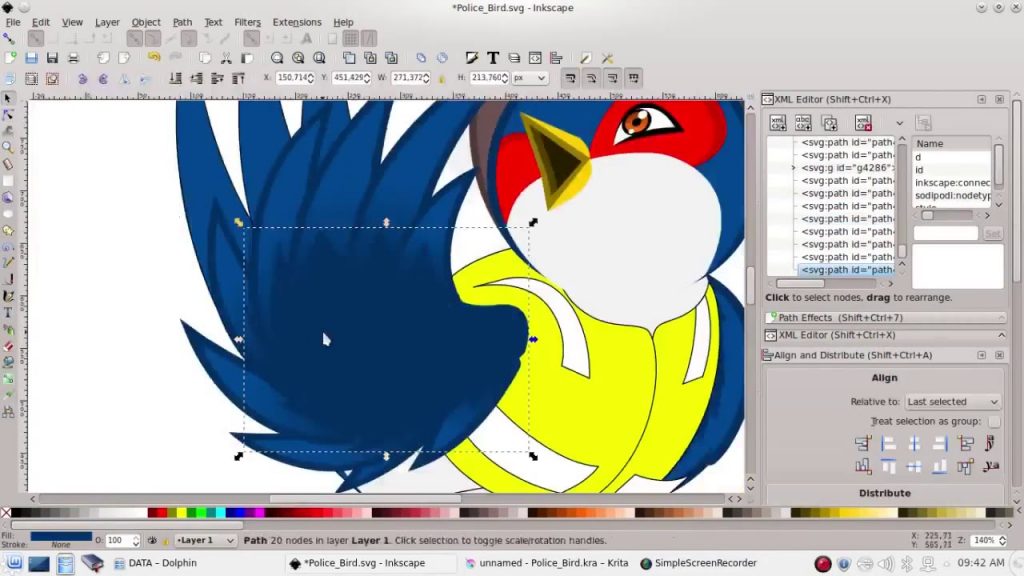Open the Text and Font dialog icon
The image size is (1024, 576).
[493, 58]
